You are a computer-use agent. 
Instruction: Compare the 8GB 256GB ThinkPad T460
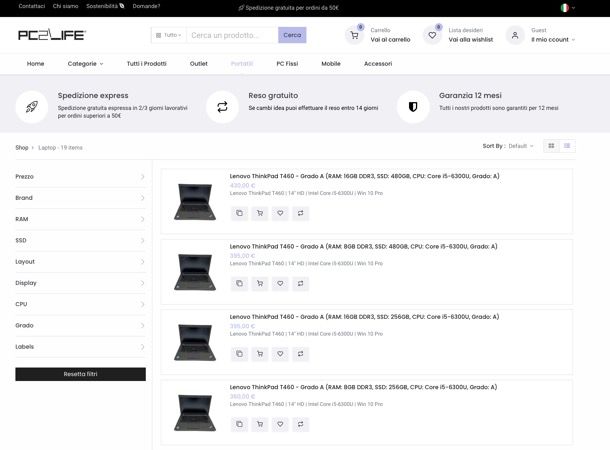(x=300, y=424)
